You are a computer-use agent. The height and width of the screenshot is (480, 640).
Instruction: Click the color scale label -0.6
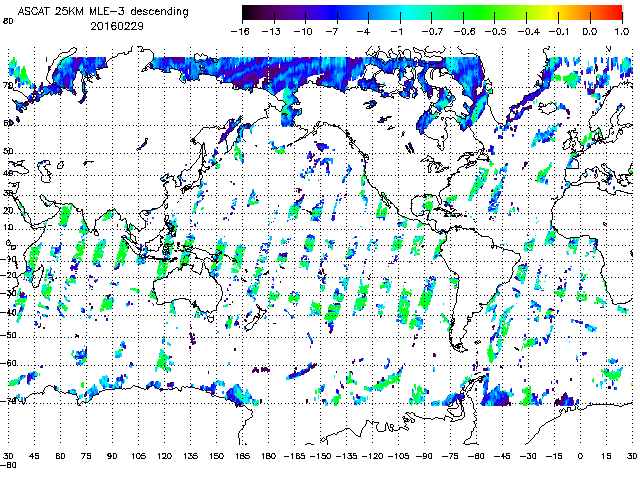click(463, 31)
